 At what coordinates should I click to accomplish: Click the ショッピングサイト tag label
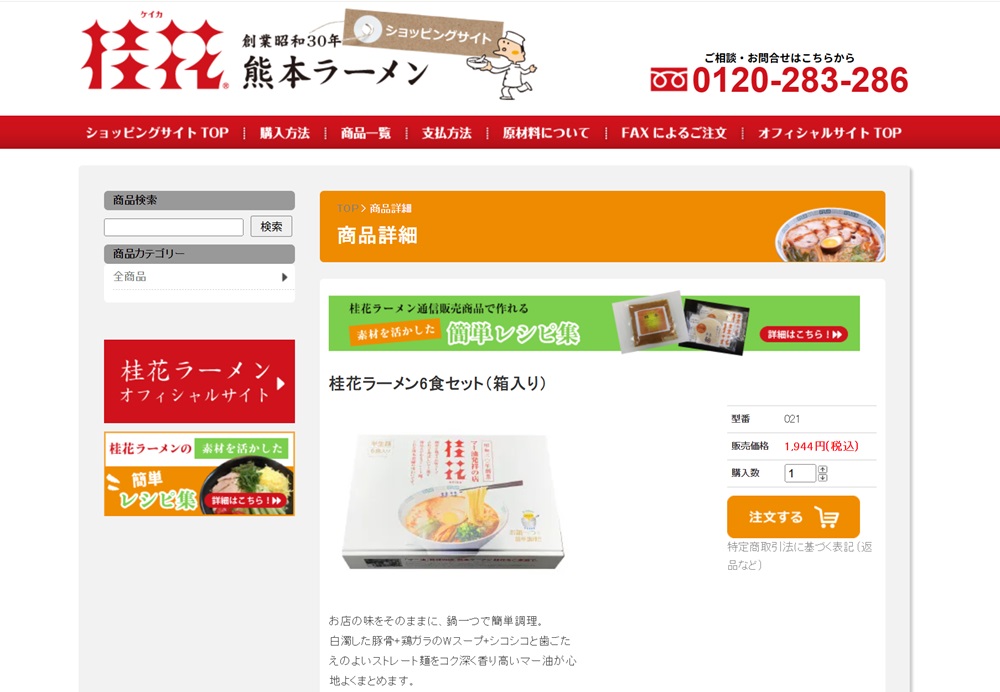pos(423,32)
